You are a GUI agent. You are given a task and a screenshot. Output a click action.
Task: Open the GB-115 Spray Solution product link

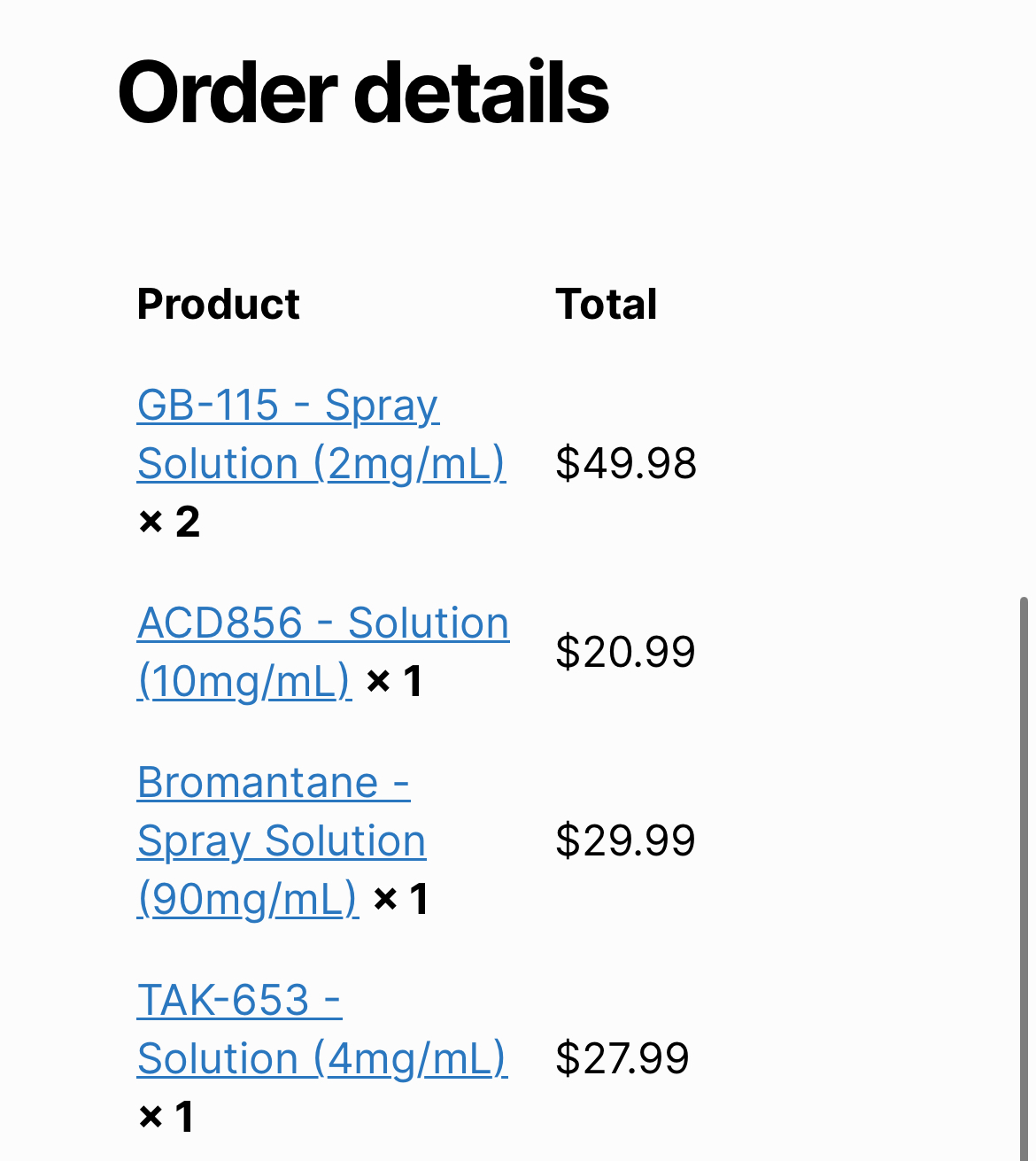(x=288, y=407)
